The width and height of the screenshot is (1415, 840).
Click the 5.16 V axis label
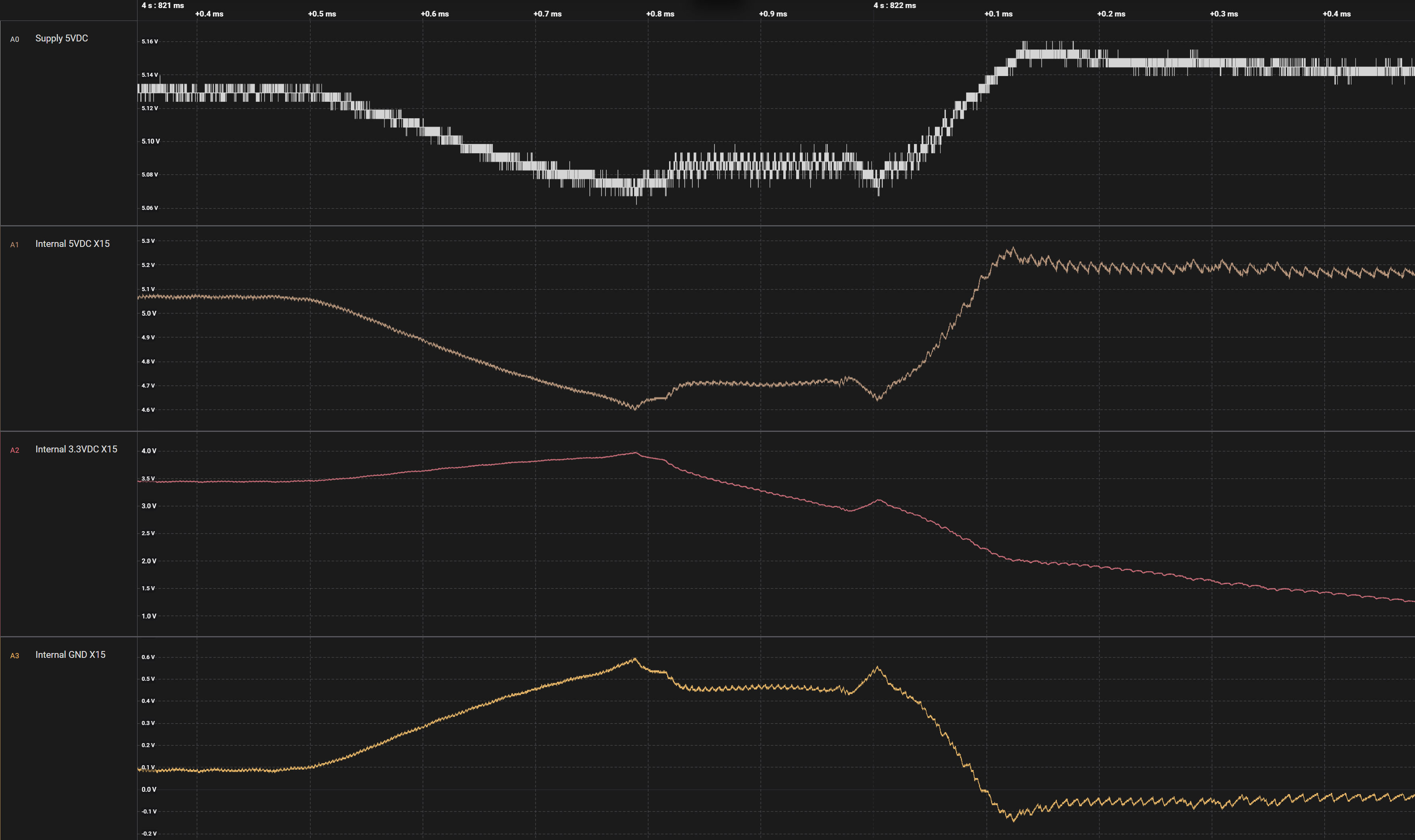pos(150,42)
